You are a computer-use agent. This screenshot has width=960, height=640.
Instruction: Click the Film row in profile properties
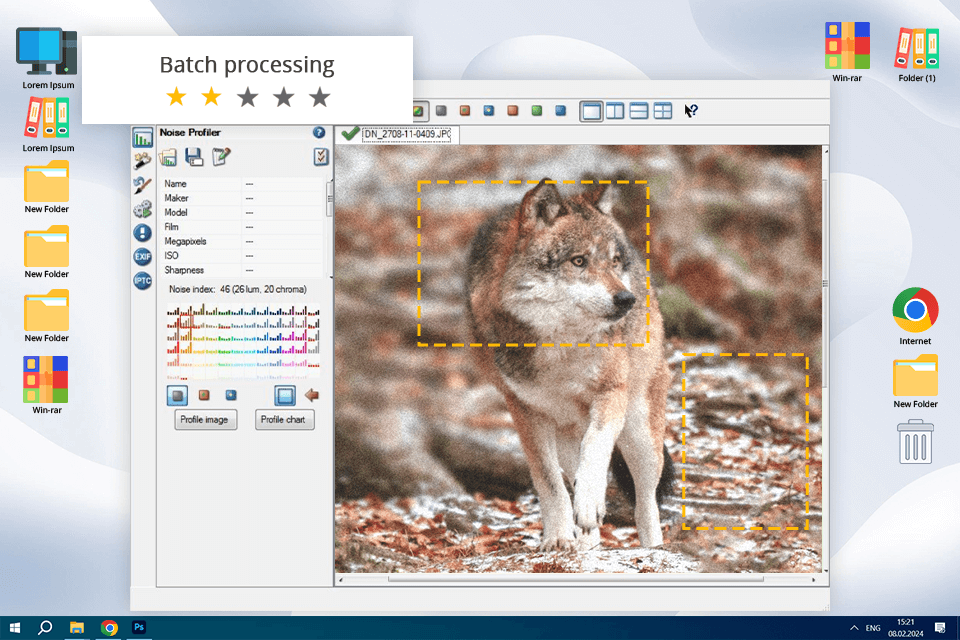click(242, 227)
